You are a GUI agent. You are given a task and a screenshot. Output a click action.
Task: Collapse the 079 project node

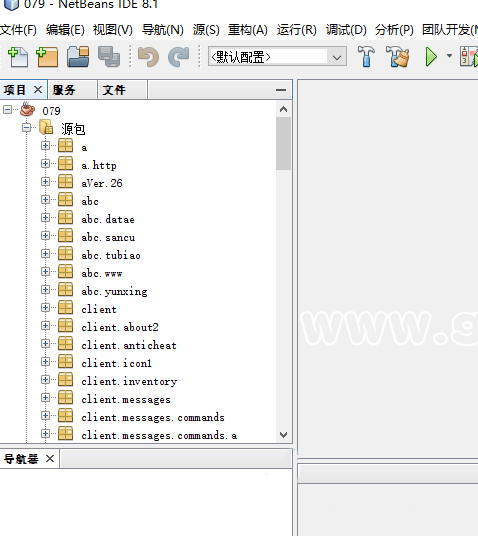pos(7,110)
